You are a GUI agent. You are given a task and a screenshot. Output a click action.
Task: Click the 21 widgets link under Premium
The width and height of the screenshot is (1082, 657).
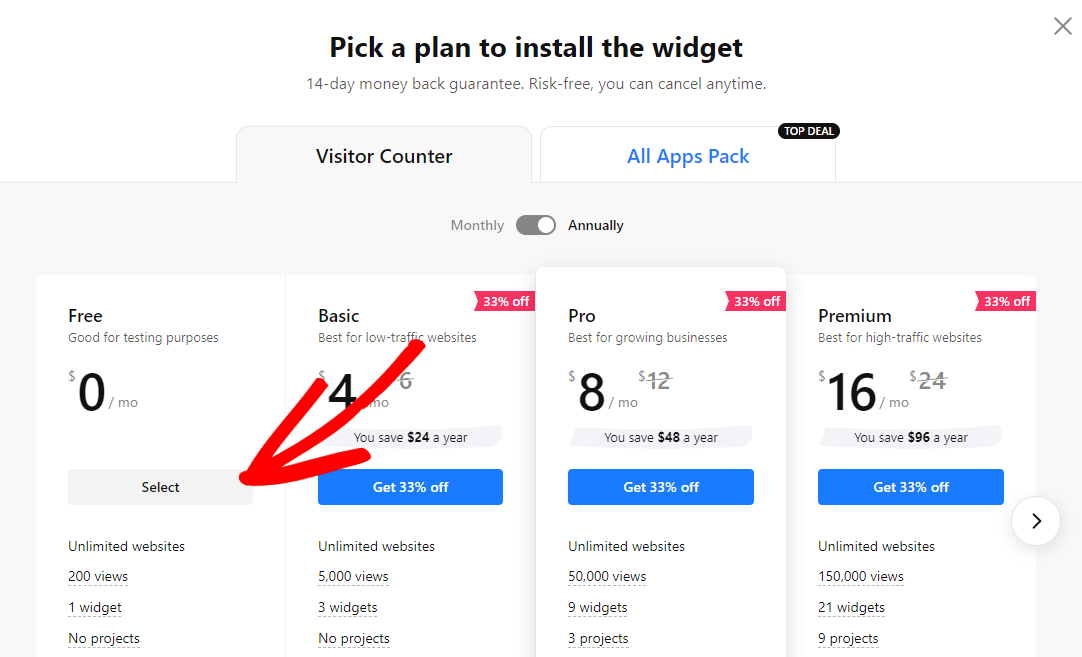click(x=851, y=607)
